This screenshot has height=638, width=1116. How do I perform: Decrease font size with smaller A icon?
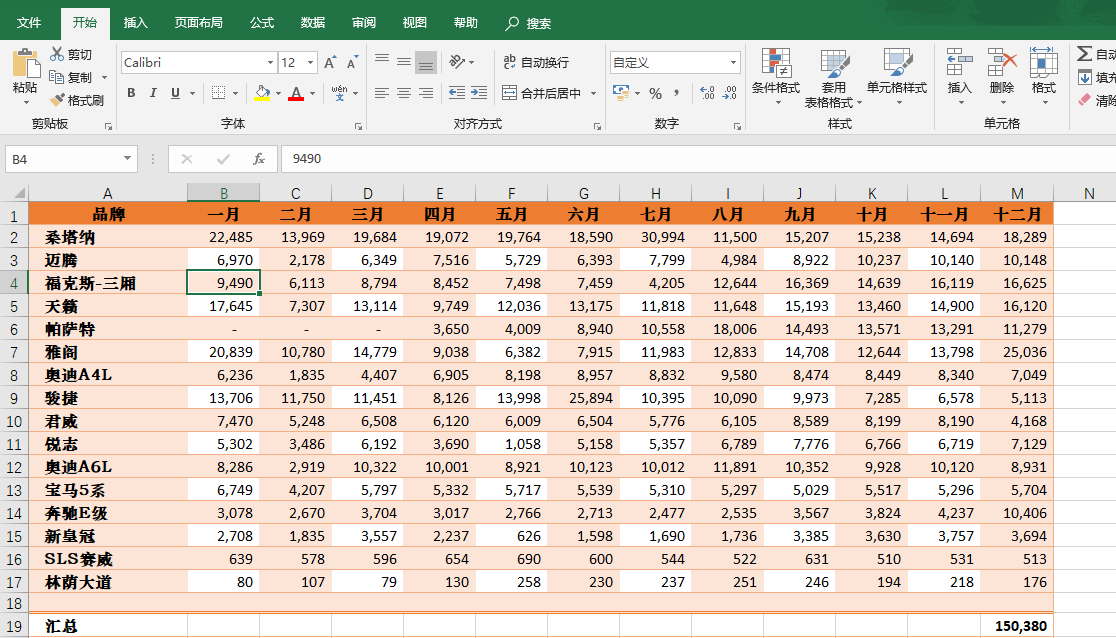352,63
